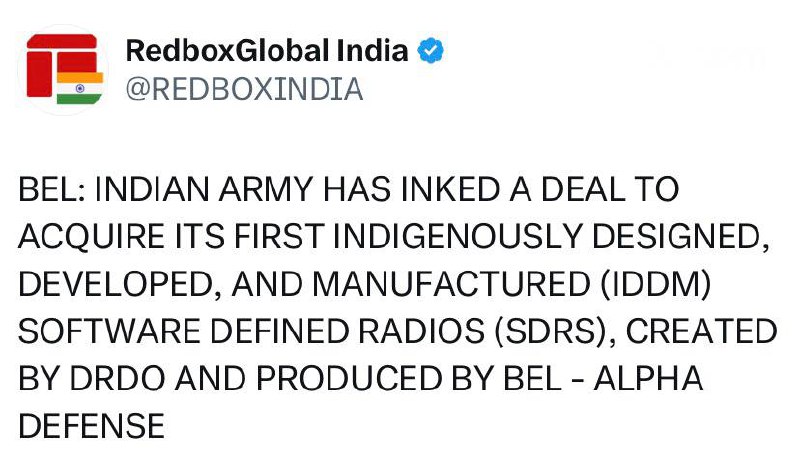
Task: Click the RedboxGlobal India profile avatar
Action: coord(65,68)
